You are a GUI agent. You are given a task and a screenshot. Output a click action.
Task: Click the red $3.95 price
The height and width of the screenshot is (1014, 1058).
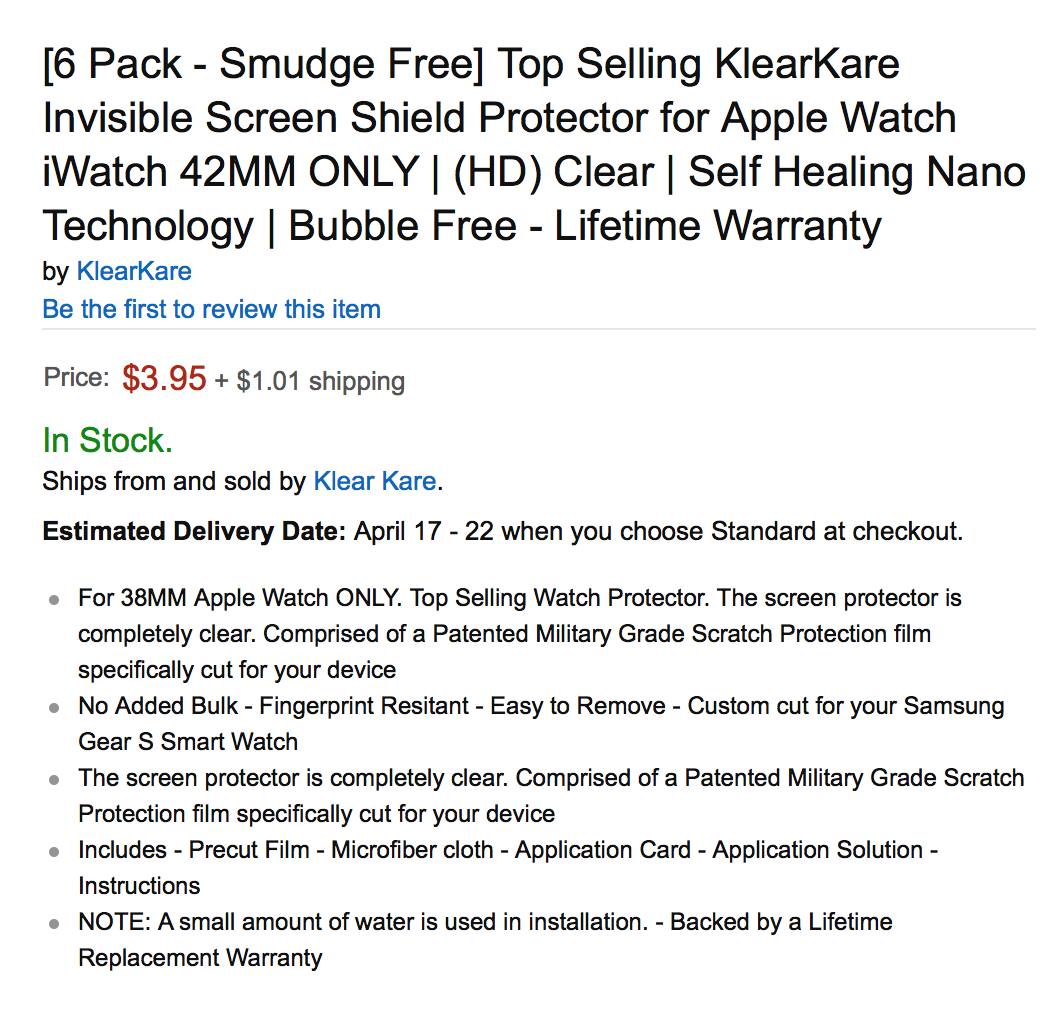(x=164, y=379)
